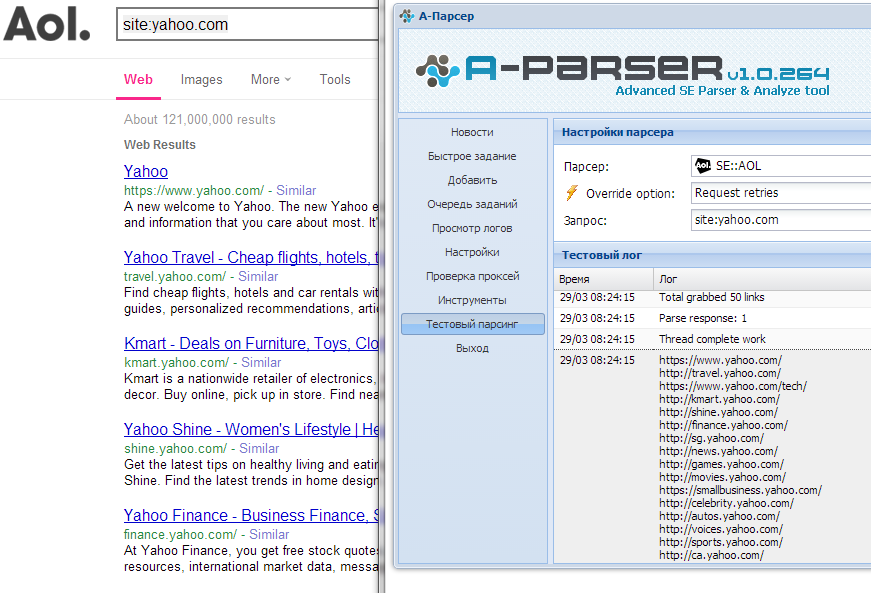The image size is (871, 593).
Task: Click https://smallbusiness.yahoo.com/ in the log
Action: coord(740,490)
